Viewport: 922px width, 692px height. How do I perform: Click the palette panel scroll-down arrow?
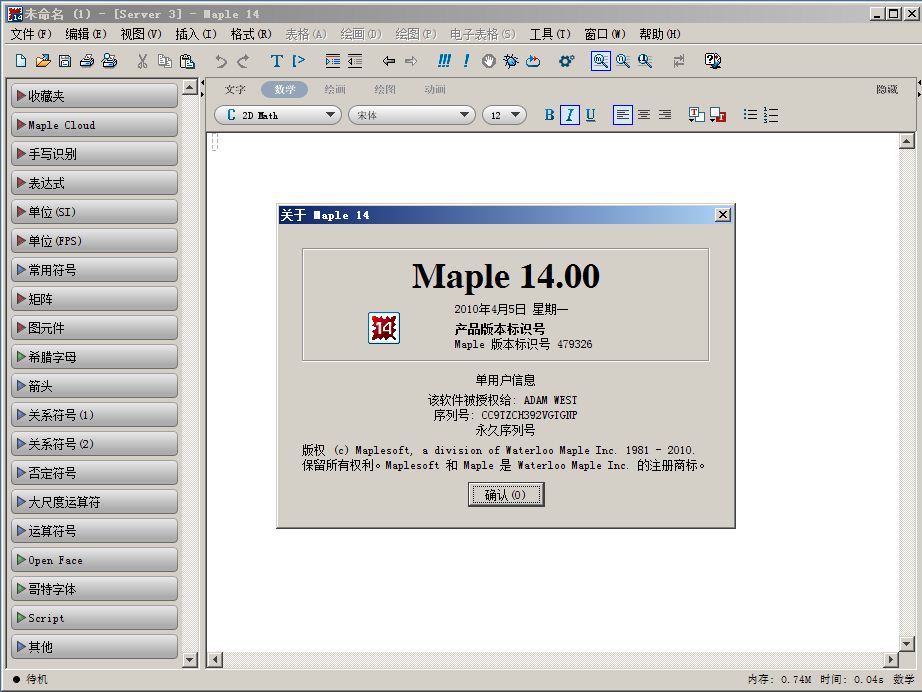190,660
